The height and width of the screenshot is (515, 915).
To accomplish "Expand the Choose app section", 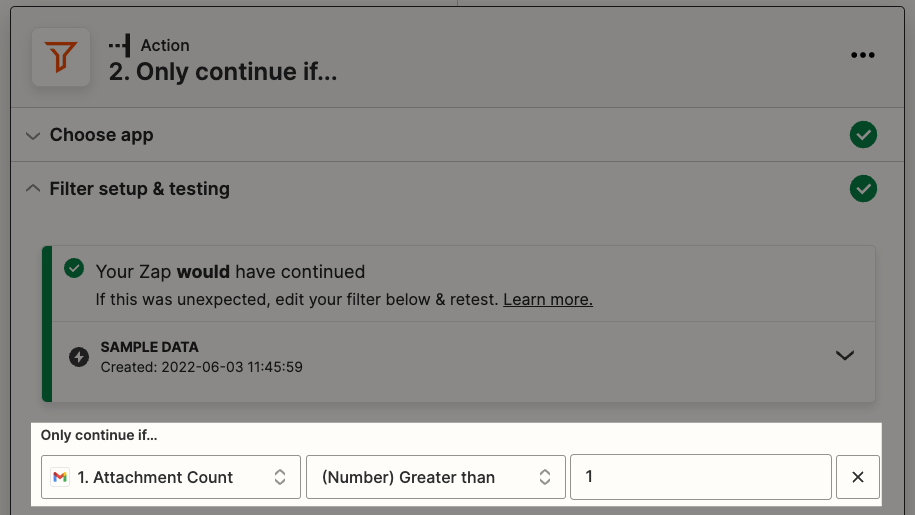I will pos(33,135).
